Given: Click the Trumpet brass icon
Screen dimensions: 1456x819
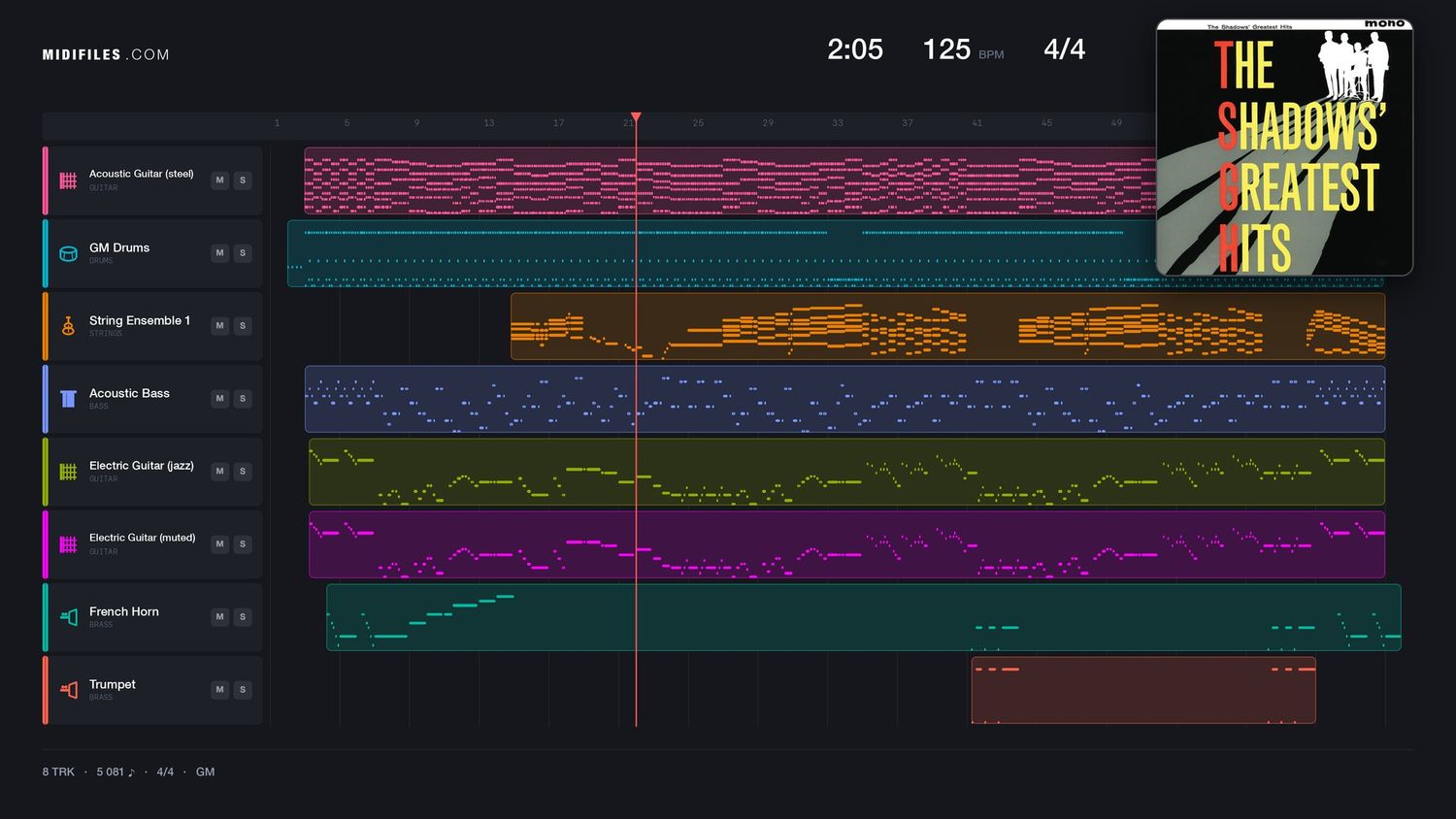Looking at the screenshot, I should click(x=68, y=690).
